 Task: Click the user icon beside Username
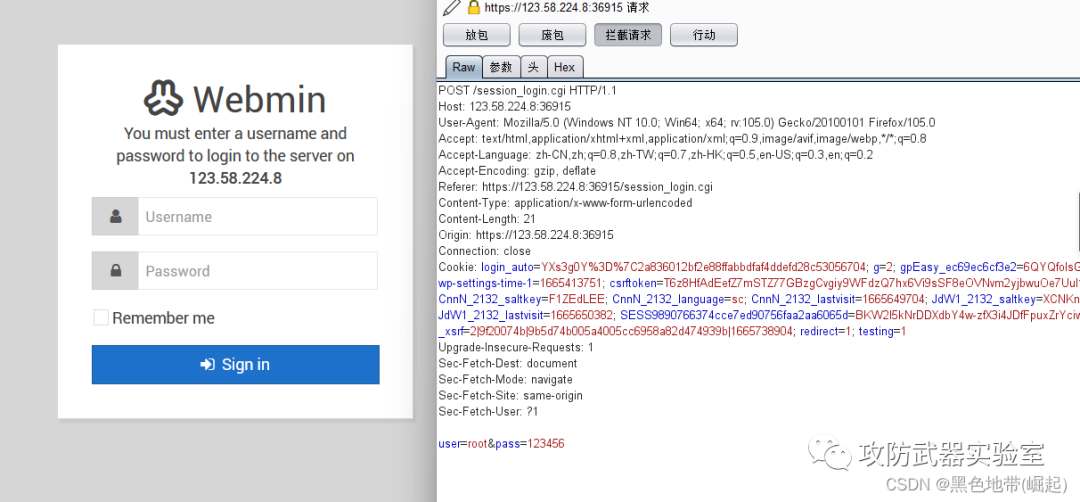(115, 216)
